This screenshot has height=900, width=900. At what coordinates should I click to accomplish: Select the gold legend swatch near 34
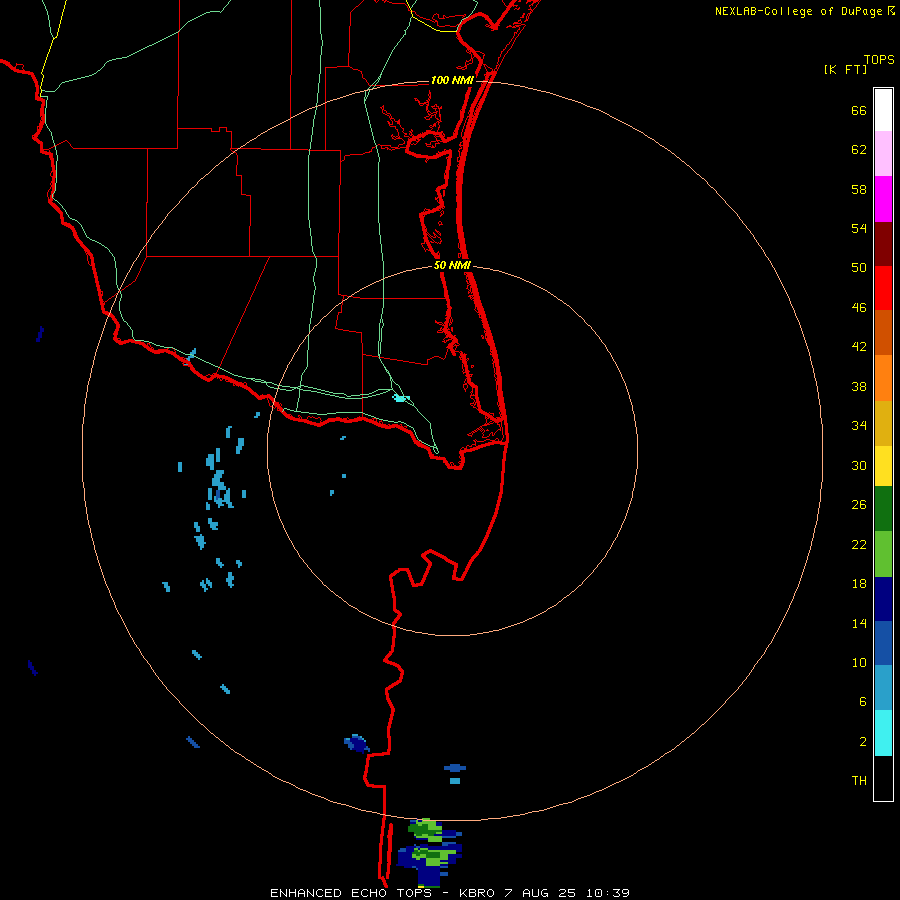[883, 424]
